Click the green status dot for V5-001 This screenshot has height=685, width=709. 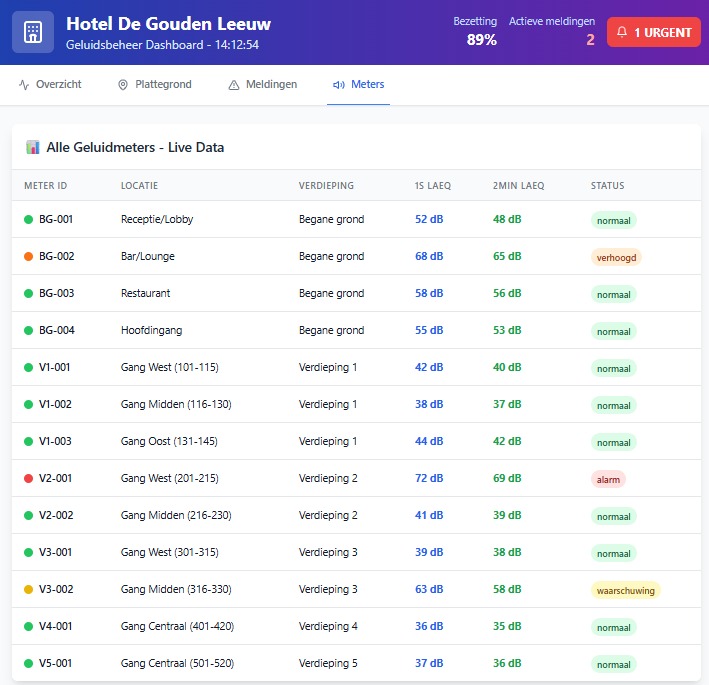(x=29, y=664)
